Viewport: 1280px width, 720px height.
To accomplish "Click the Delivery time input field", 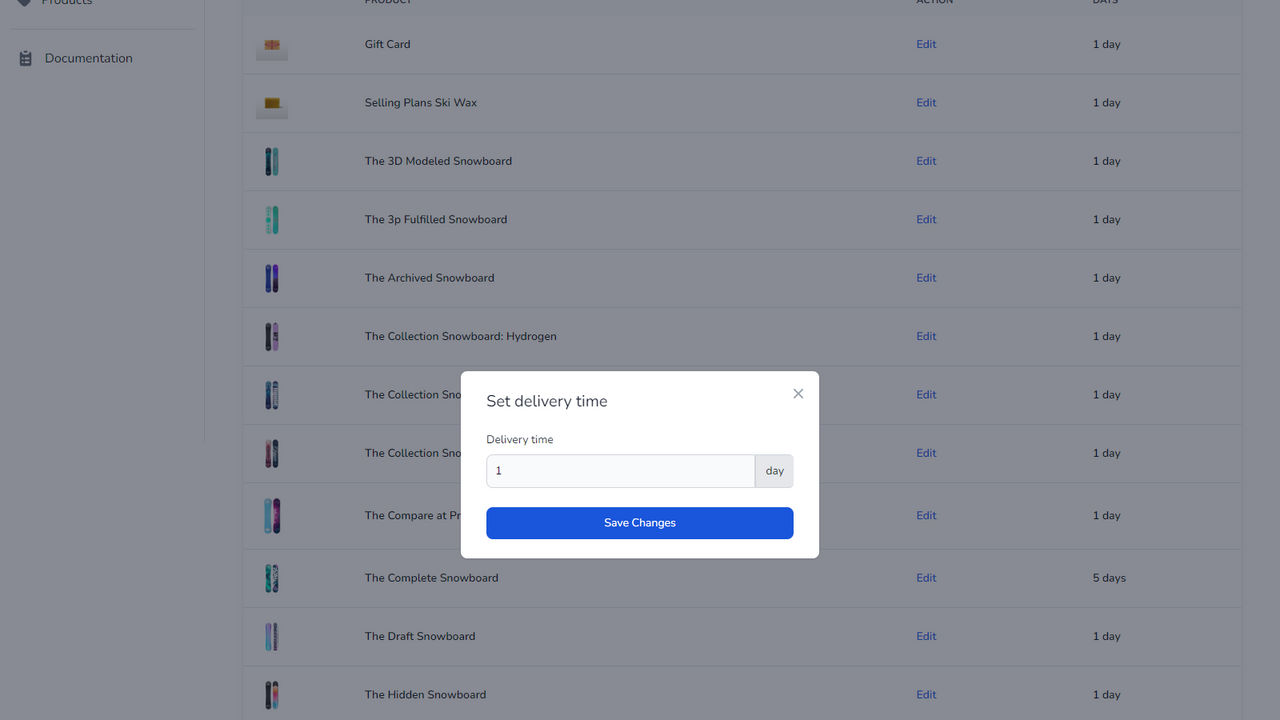I will pyautogui.click(x=620, y=471).
